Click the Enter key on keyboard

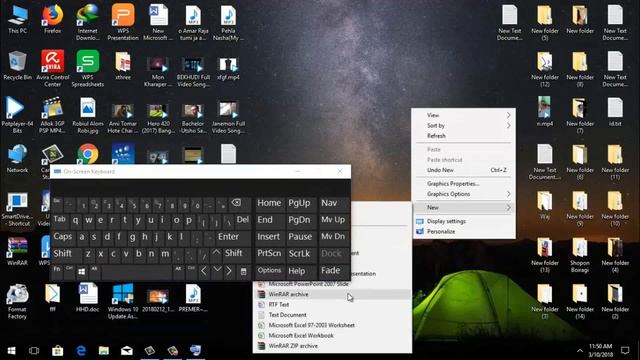(x=233, y=237)
